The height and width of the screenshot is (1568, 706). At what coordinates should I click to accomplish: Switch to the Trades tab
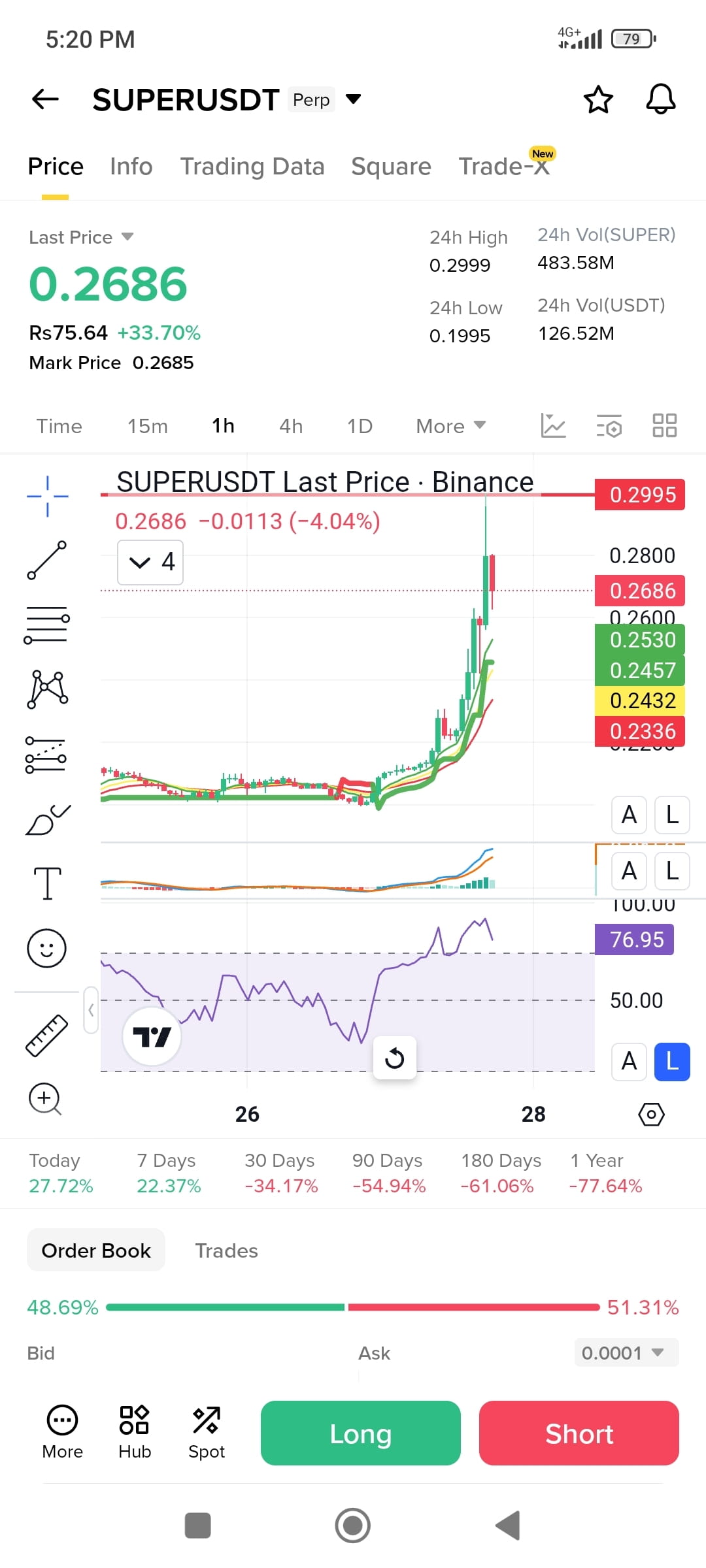point(226,1250)
